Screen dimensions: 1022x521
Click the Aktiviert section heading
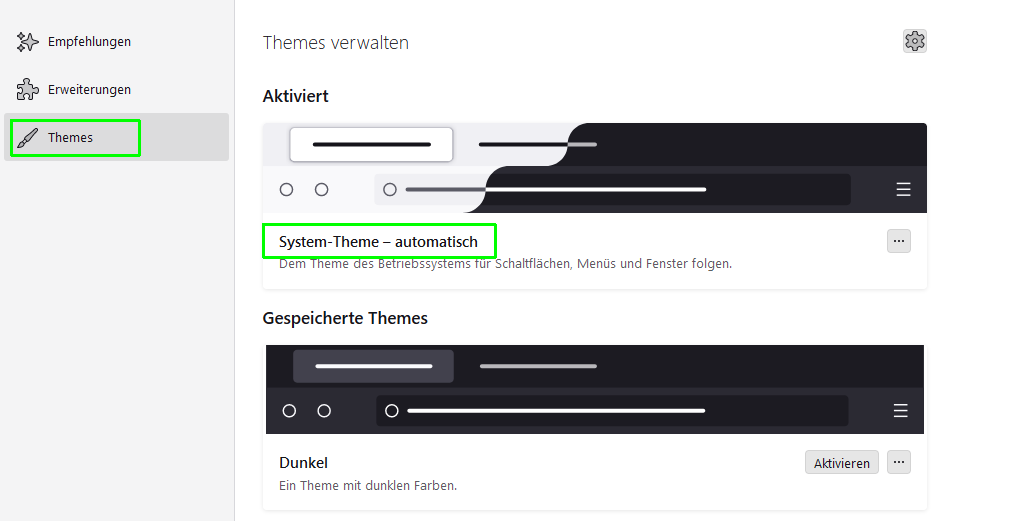click(x=295, y=96)
